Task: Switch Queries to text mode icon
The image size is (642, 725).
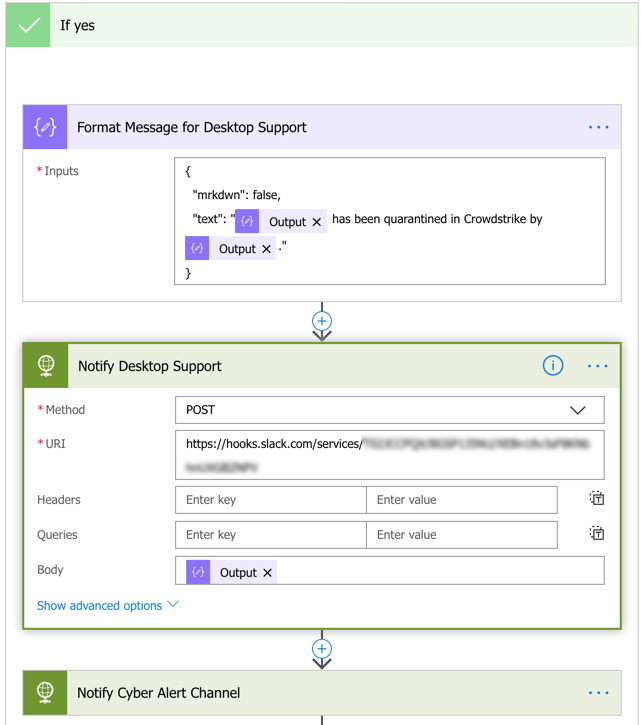Action: point(596,534)
